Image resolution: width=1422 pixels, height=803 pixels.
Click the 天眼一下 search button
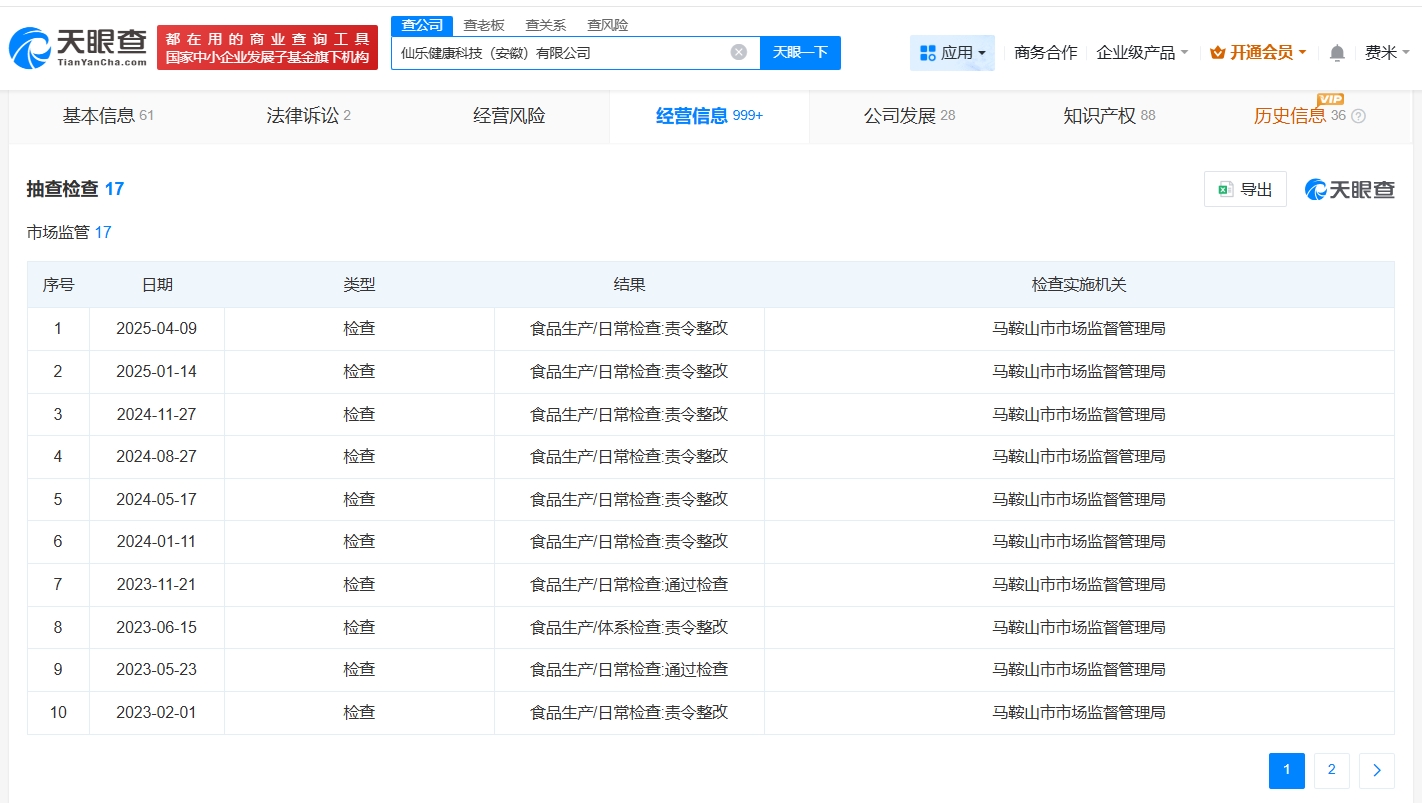800,52
